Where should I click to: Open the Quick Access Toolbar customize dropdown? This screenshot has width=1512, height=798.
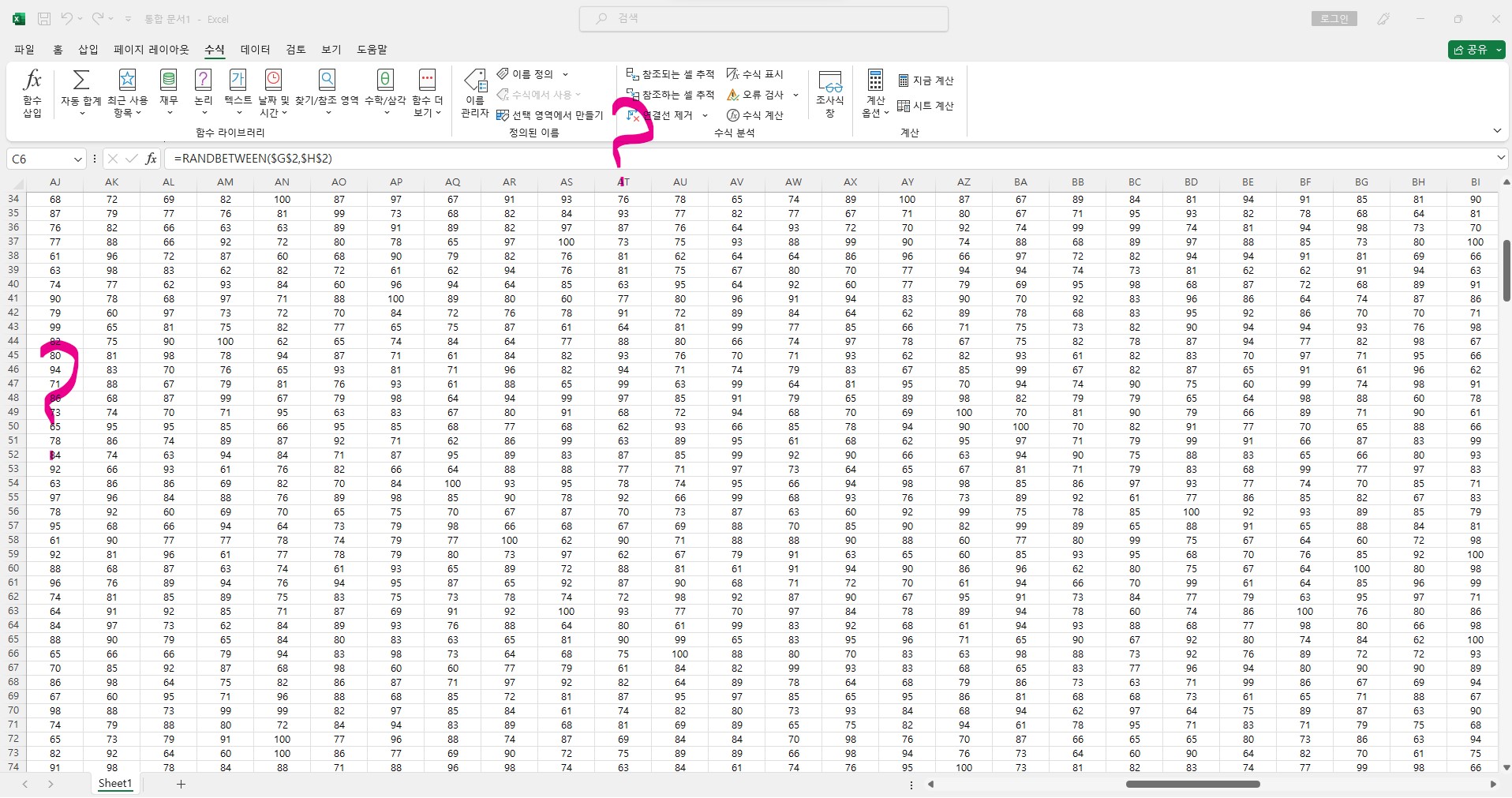[128, 19]
